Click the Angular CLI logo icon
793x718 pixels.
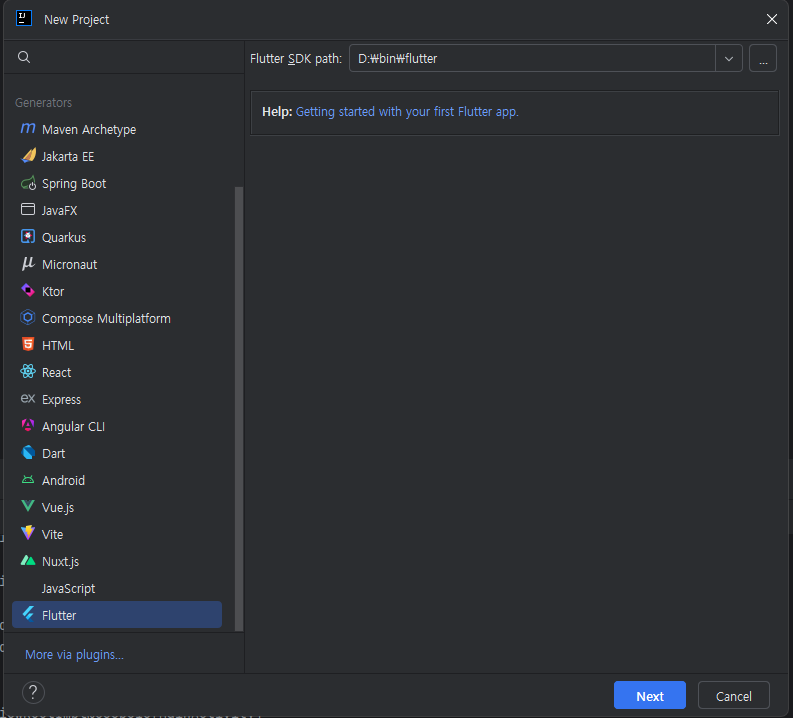tap(28, 425)
